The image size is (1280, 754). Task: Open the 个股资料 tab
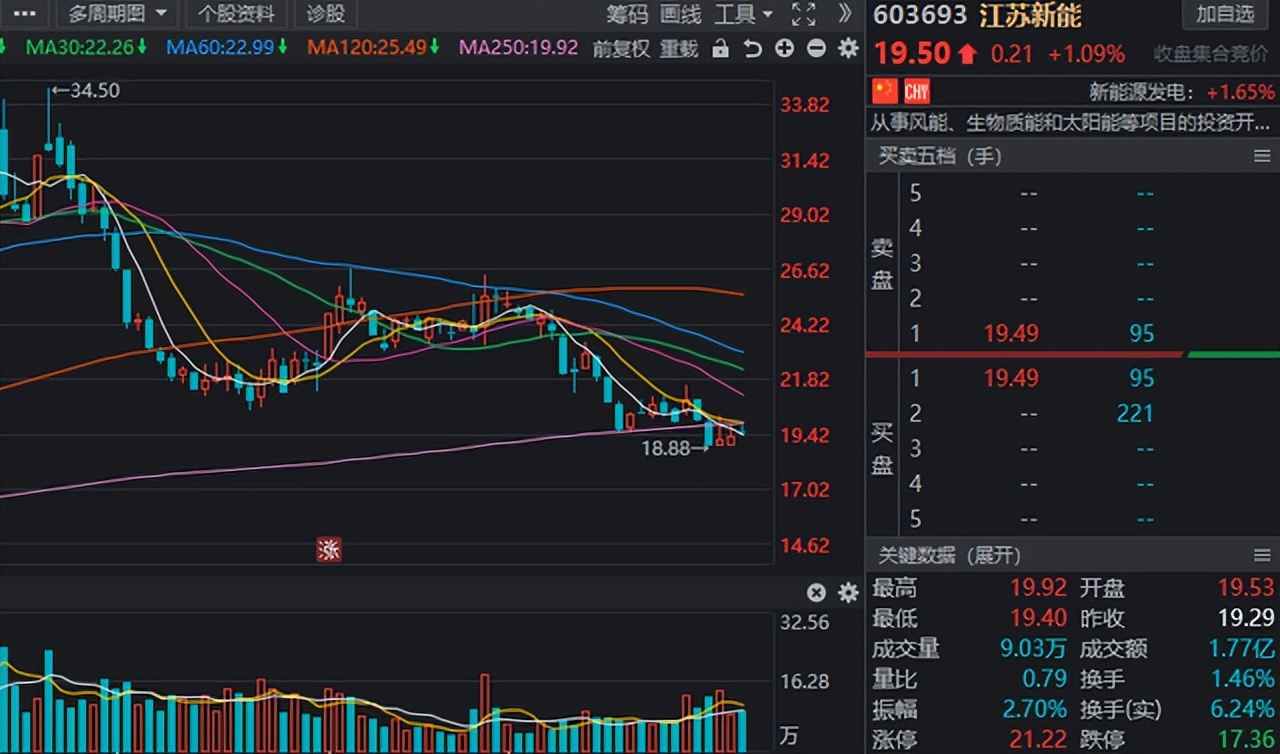click(x=236, y=13)
